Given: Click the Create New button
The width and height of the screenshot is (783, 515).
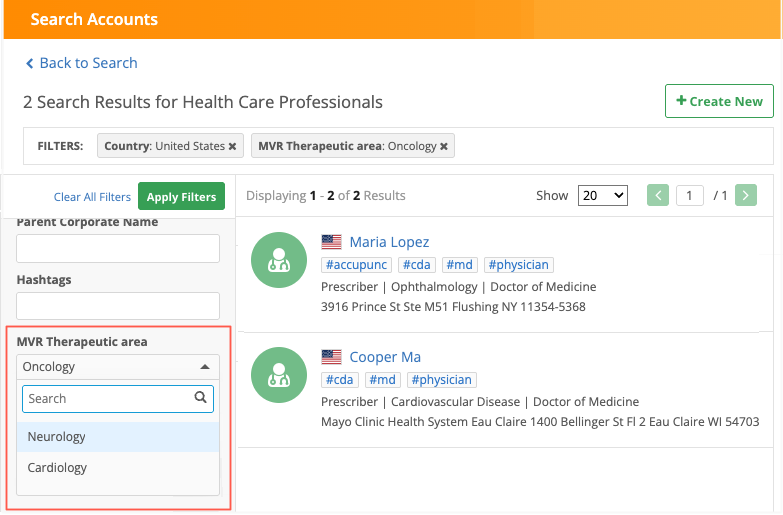Looking at the screenshot, I should click(x=719, y=101).
